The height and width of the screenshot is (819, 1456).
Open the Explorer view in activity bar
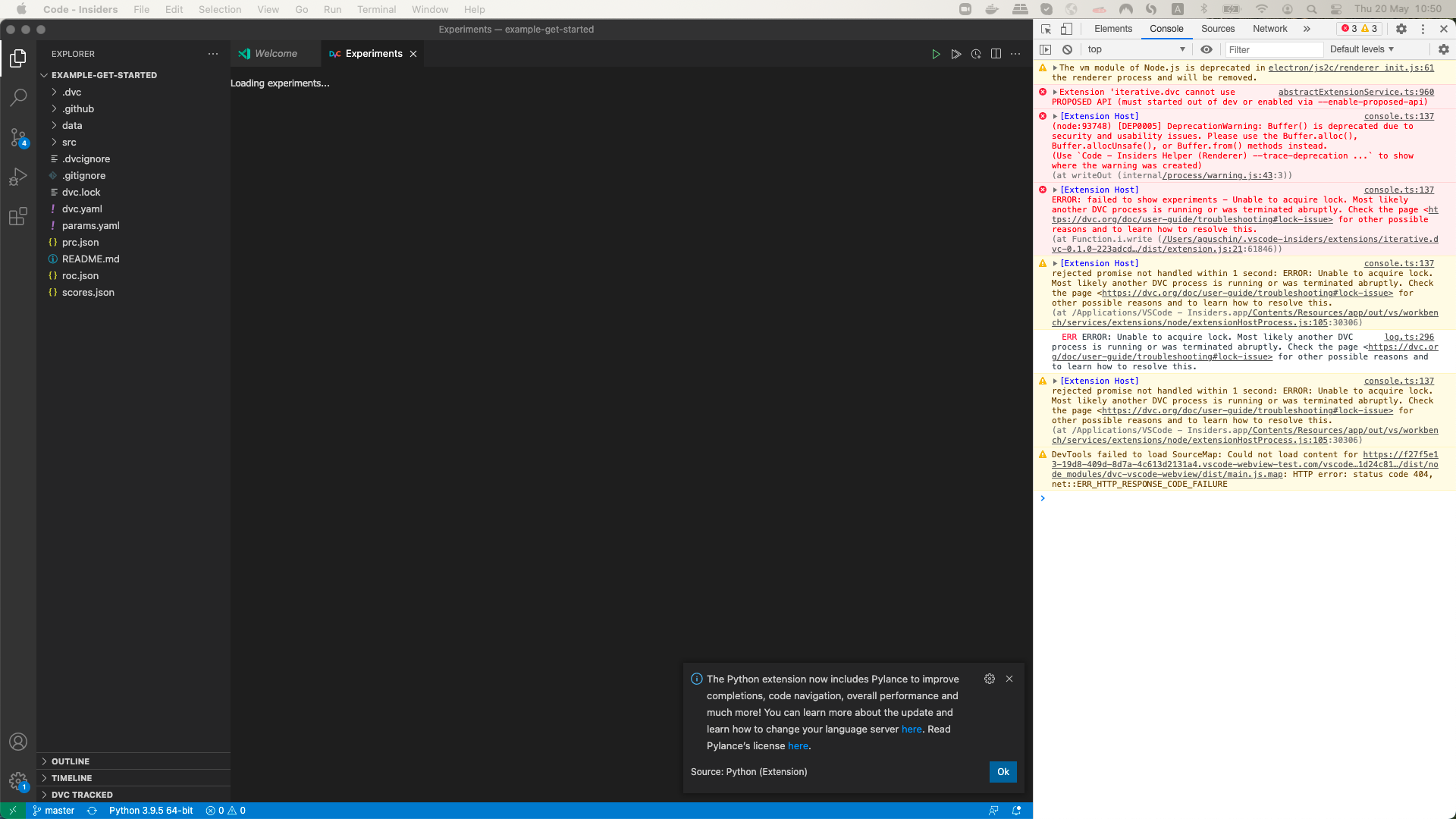[x=18, y=58]
